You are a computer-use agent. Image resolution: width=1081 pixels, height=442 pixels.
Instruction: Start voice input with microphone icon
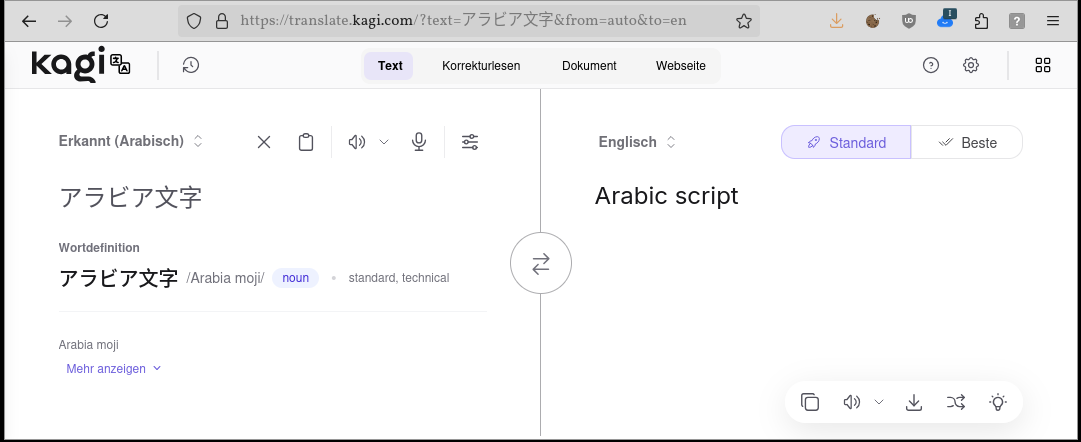(x=419, y=142)
